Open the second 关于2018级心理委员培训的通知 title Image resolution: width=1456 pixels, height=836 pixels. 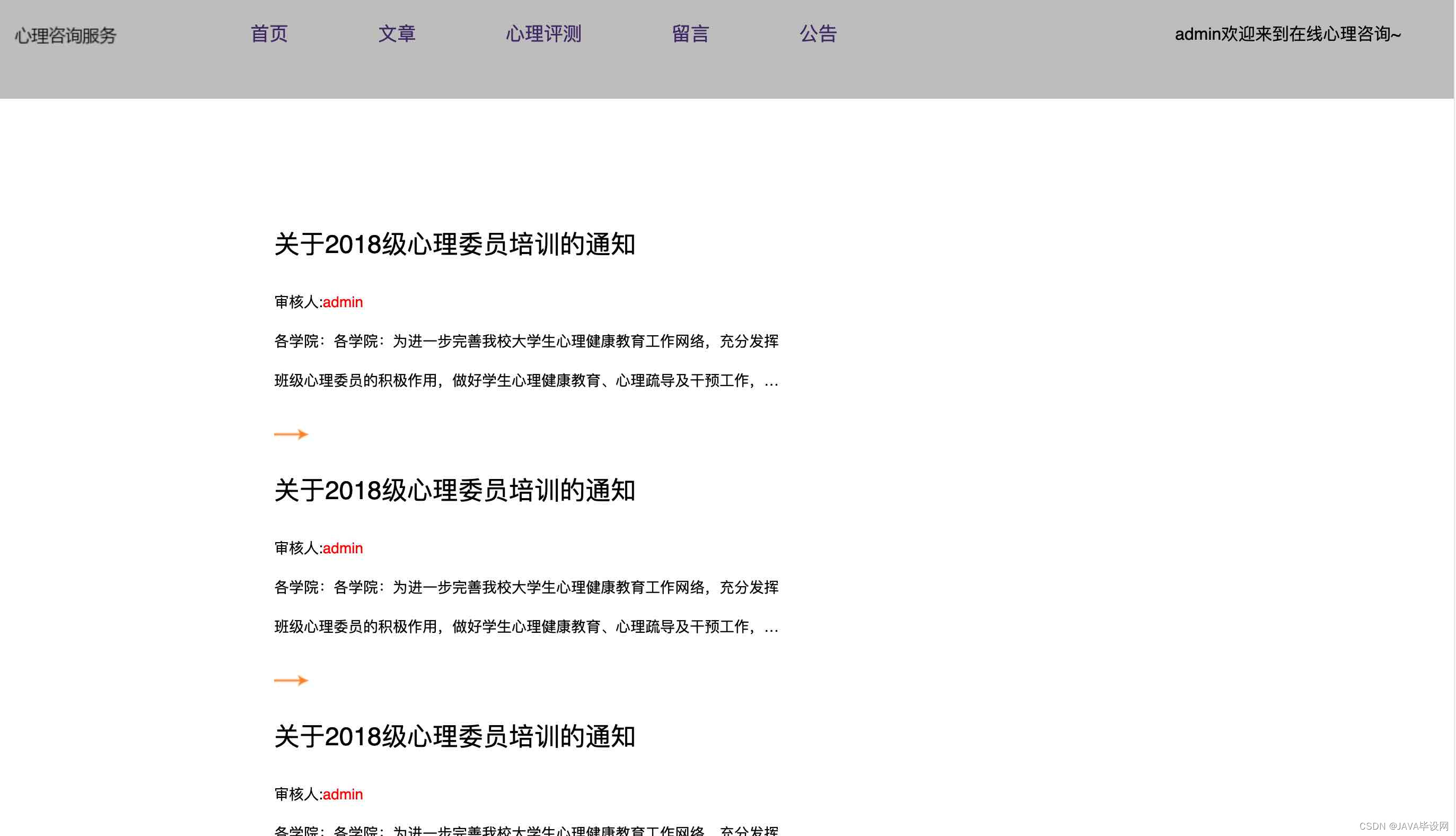(x=454, y=491)
